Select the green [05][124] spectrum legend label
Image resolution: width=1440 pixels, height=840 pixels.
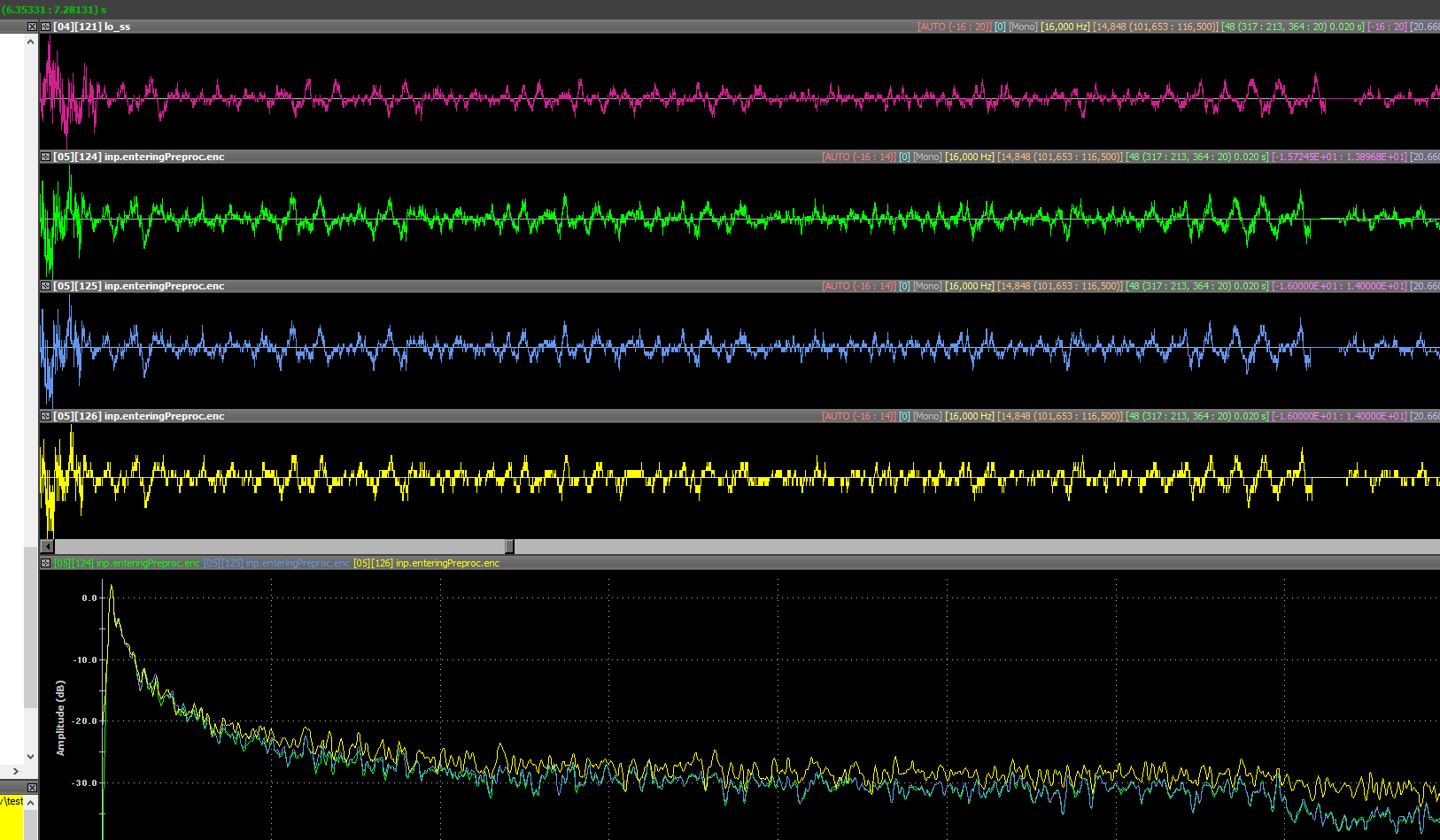[x=127, y=563]
